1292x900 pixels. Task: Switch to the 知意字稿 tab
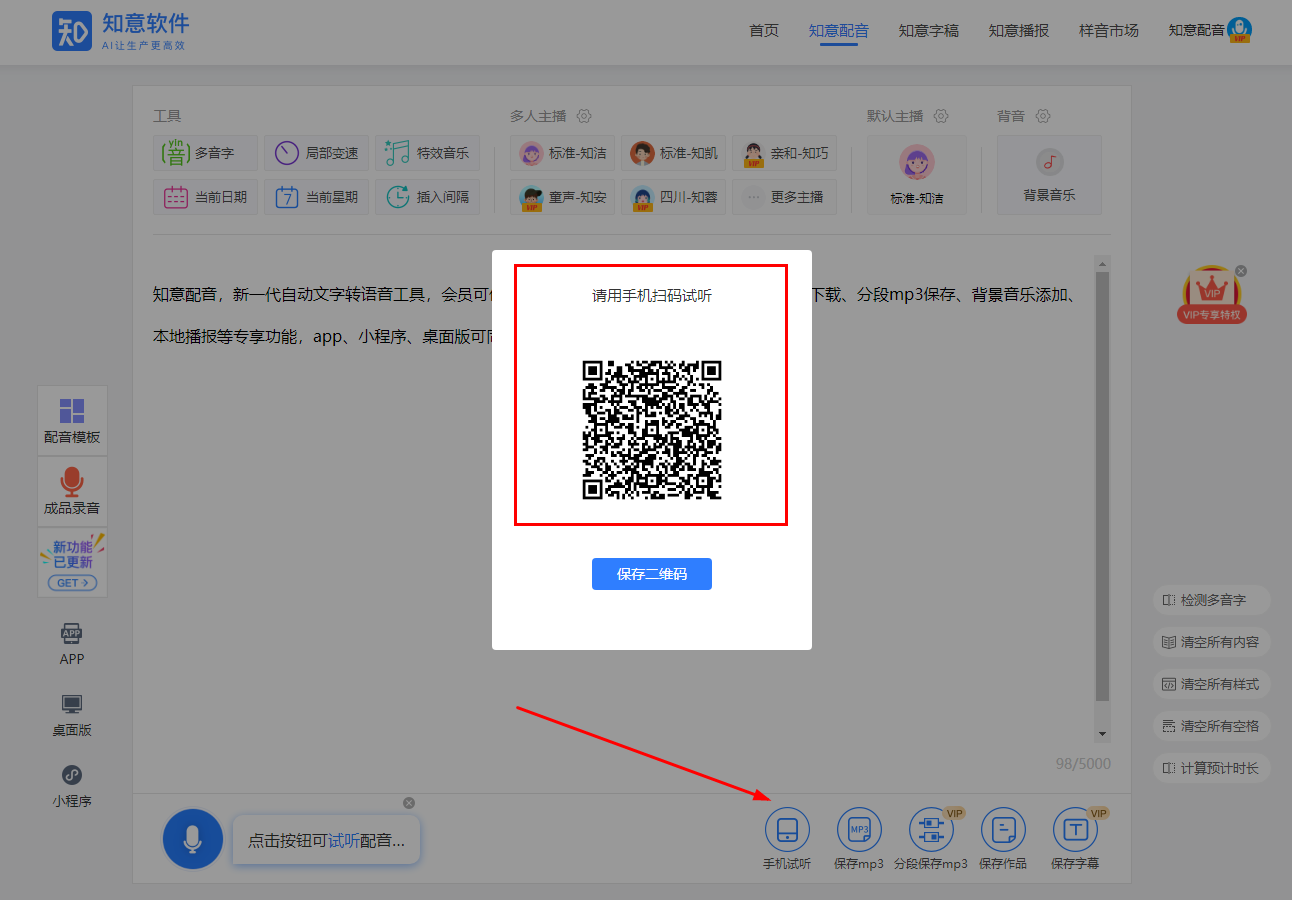click(x=928, y=31)
